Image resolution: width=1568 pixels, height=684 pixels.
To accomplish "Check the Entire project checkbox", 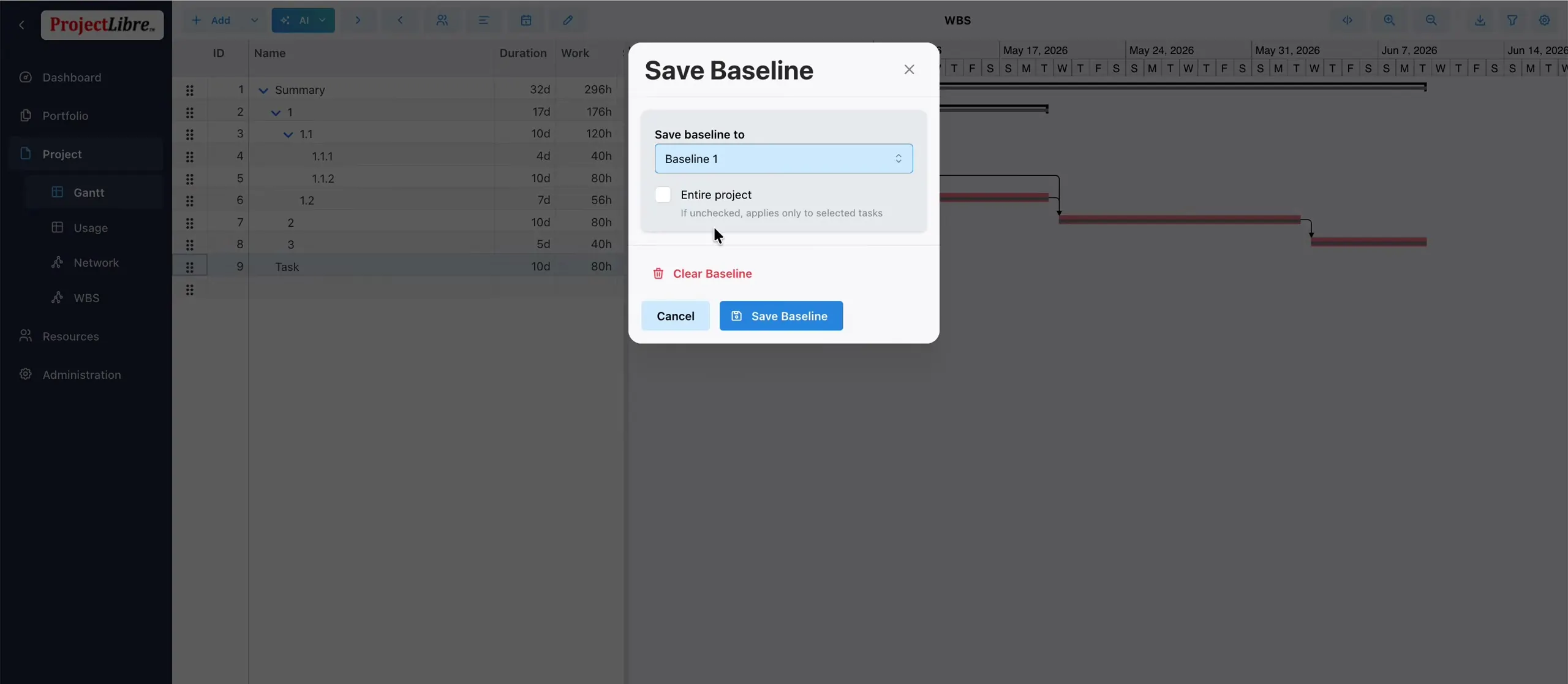I will [x=663, y=195].
